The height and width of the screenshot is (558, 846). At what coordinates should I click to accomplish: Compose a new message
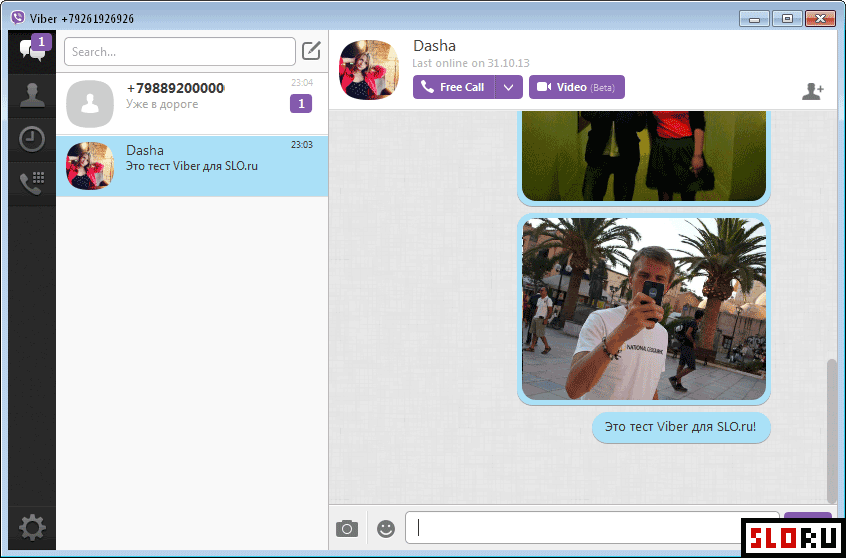coord(311,51)
